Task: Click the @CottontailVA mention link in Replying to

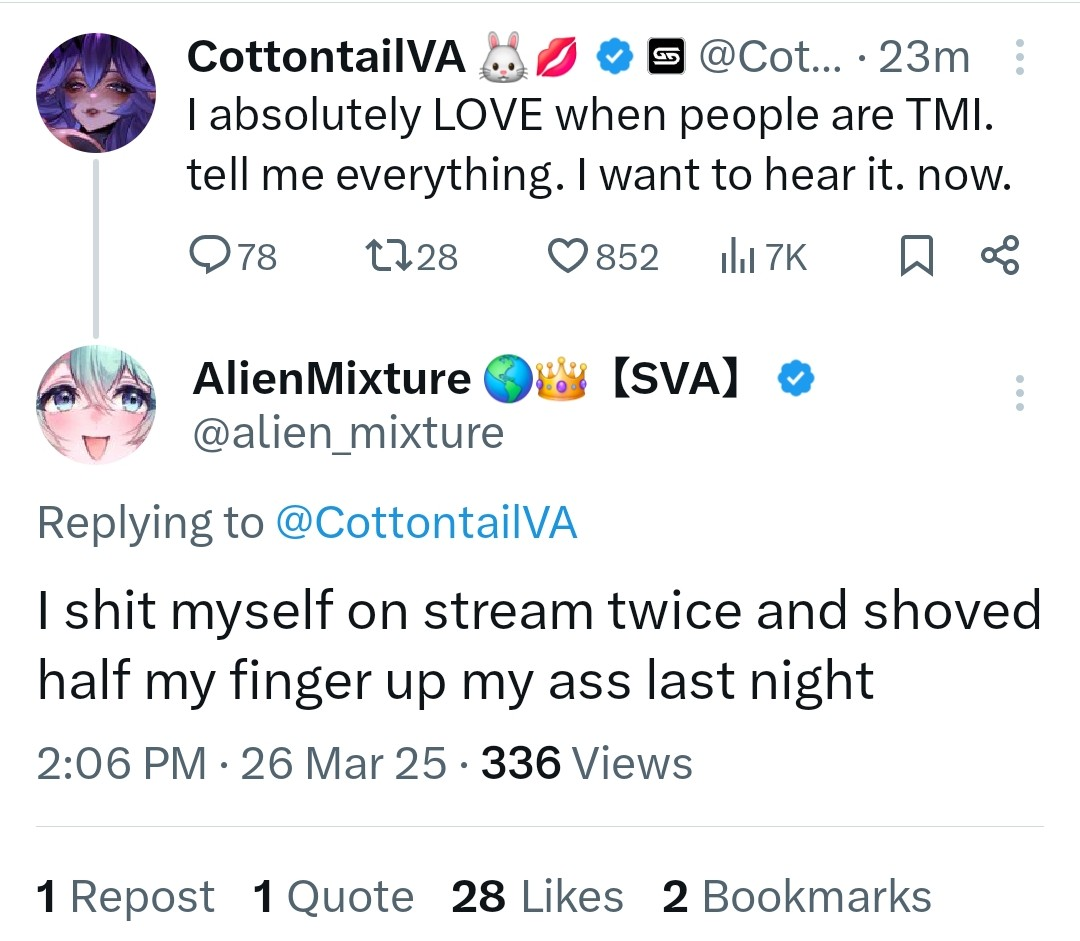Action: coord(425,524)
